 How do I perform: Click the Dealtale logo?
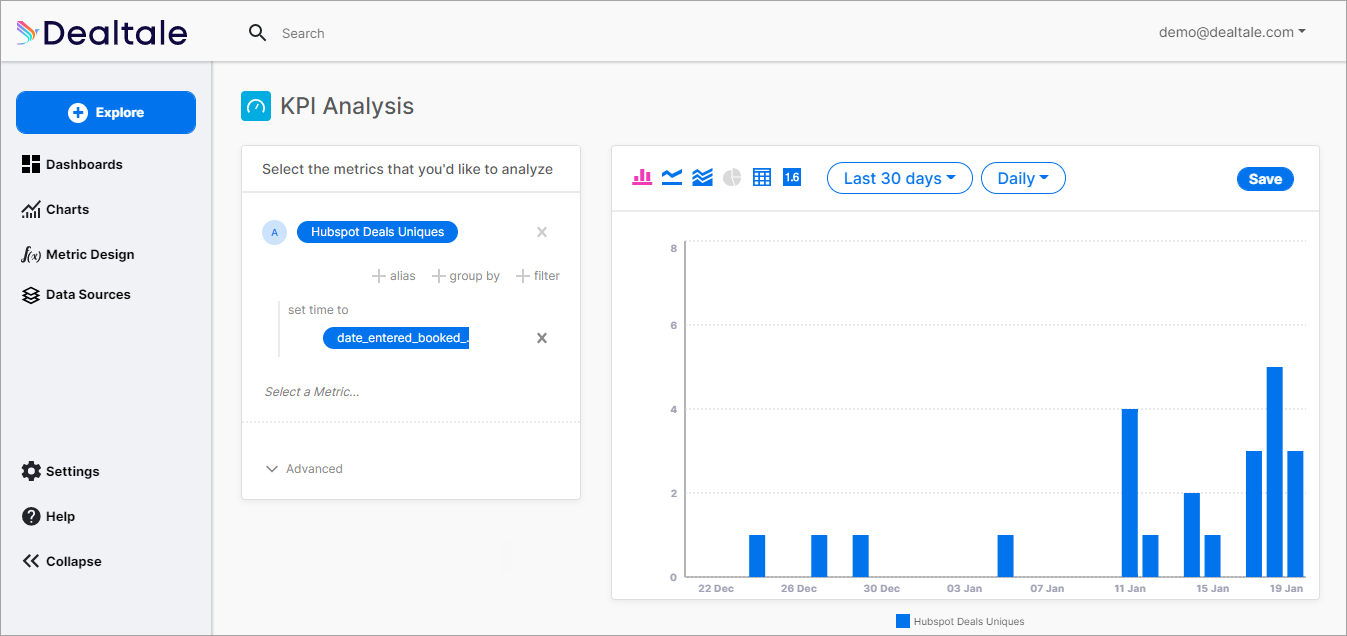coord(102,33)
